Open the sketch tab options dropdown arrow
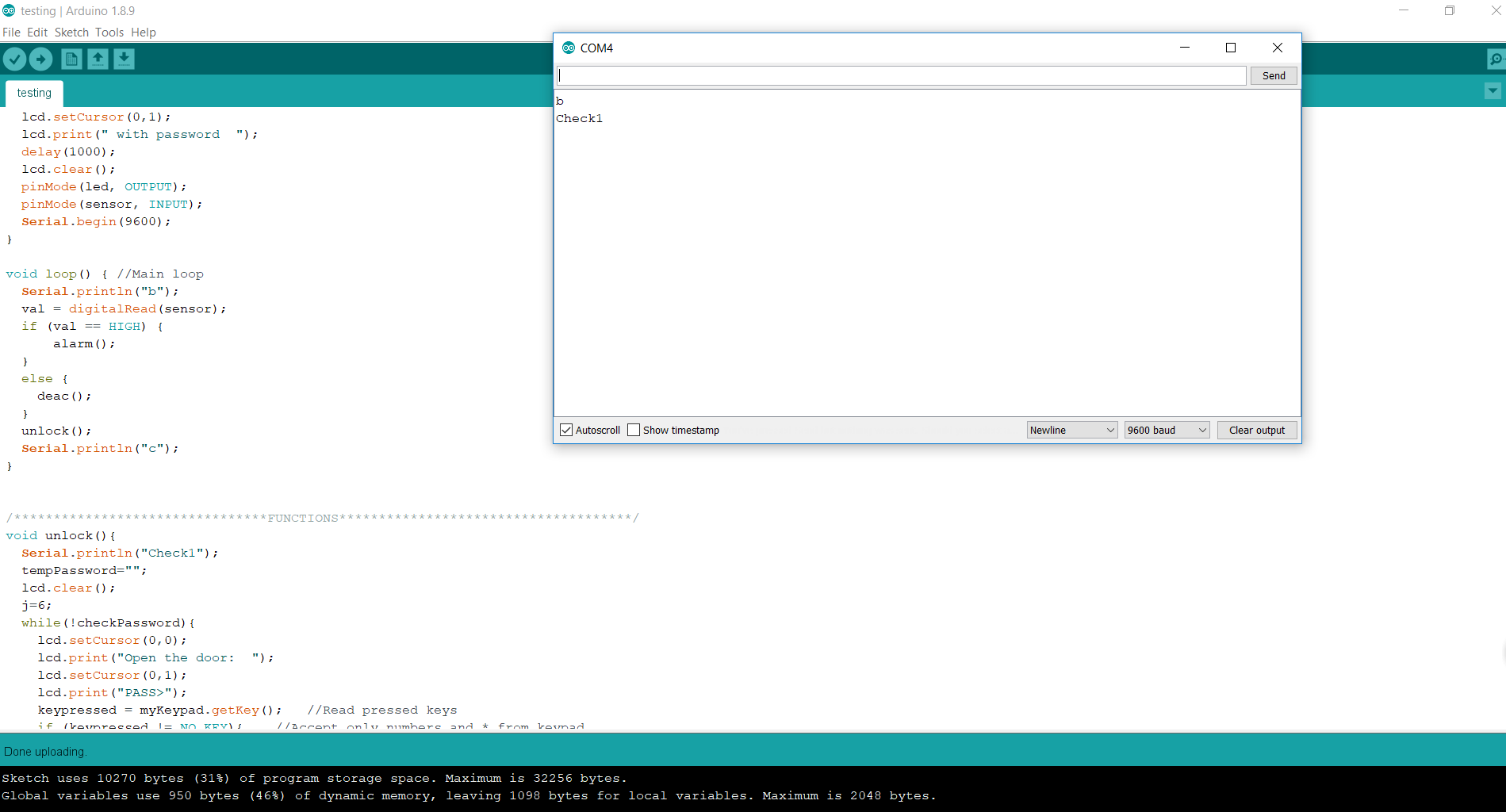Screen dimensions: 1506x812 click(1493, 91)
